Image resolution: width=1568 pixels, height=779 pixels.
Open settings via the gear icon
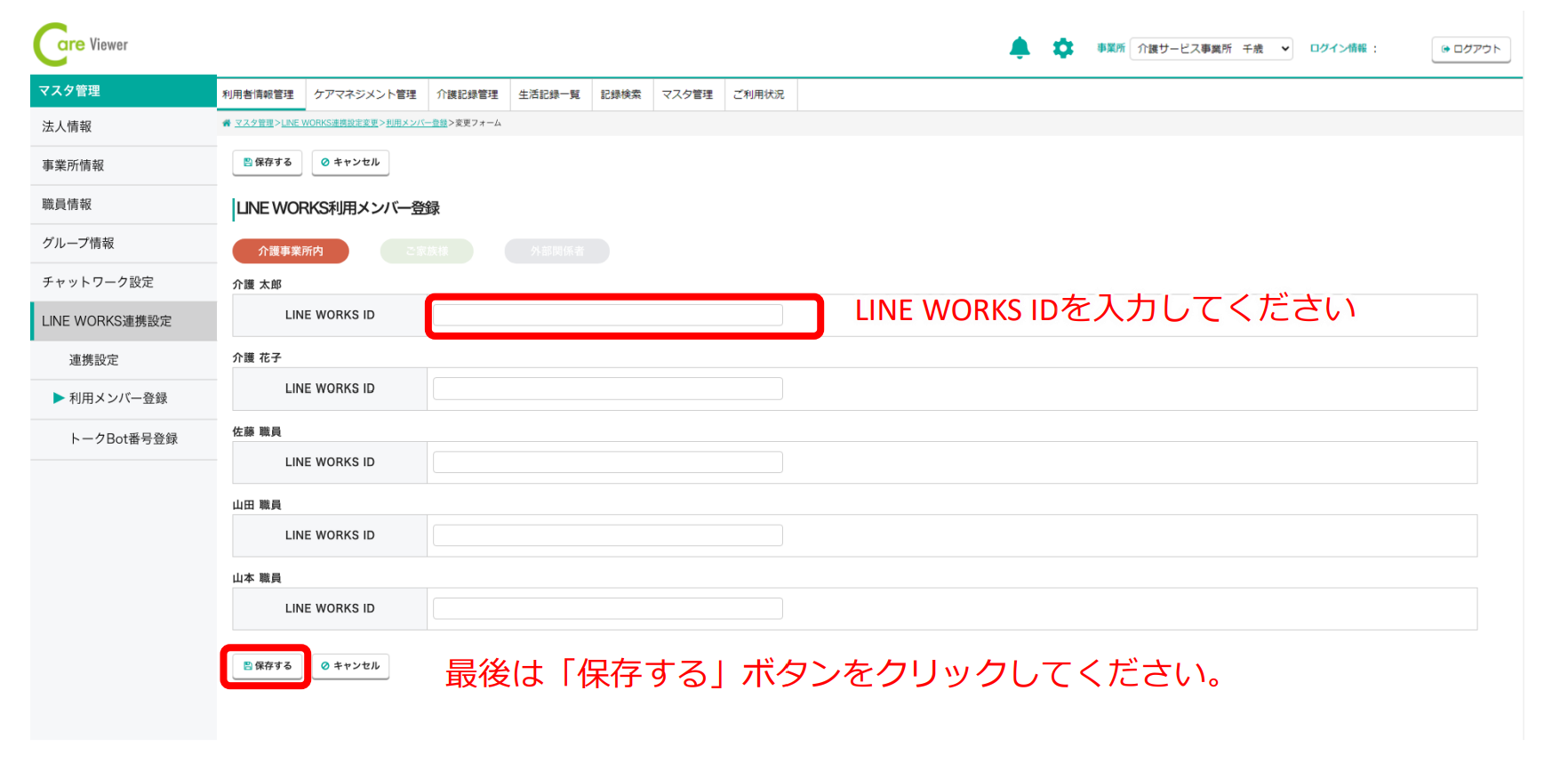click(x=1062, y=48)
